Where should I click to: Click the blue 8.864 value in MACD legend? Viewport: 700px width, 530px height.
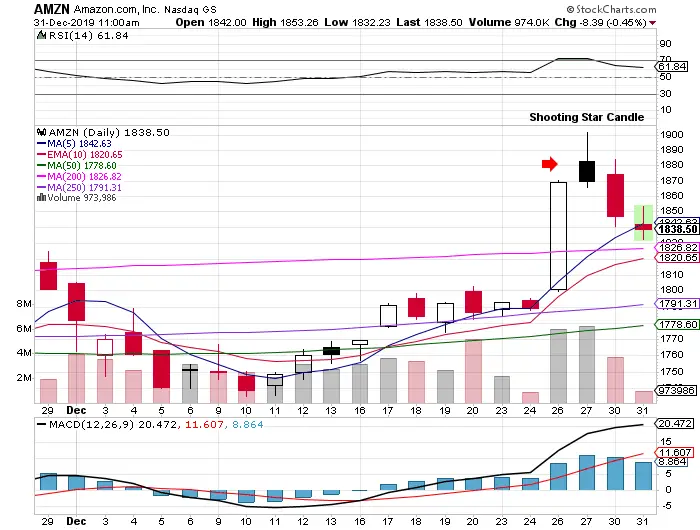pyautogui.click(x=247, y=425)
